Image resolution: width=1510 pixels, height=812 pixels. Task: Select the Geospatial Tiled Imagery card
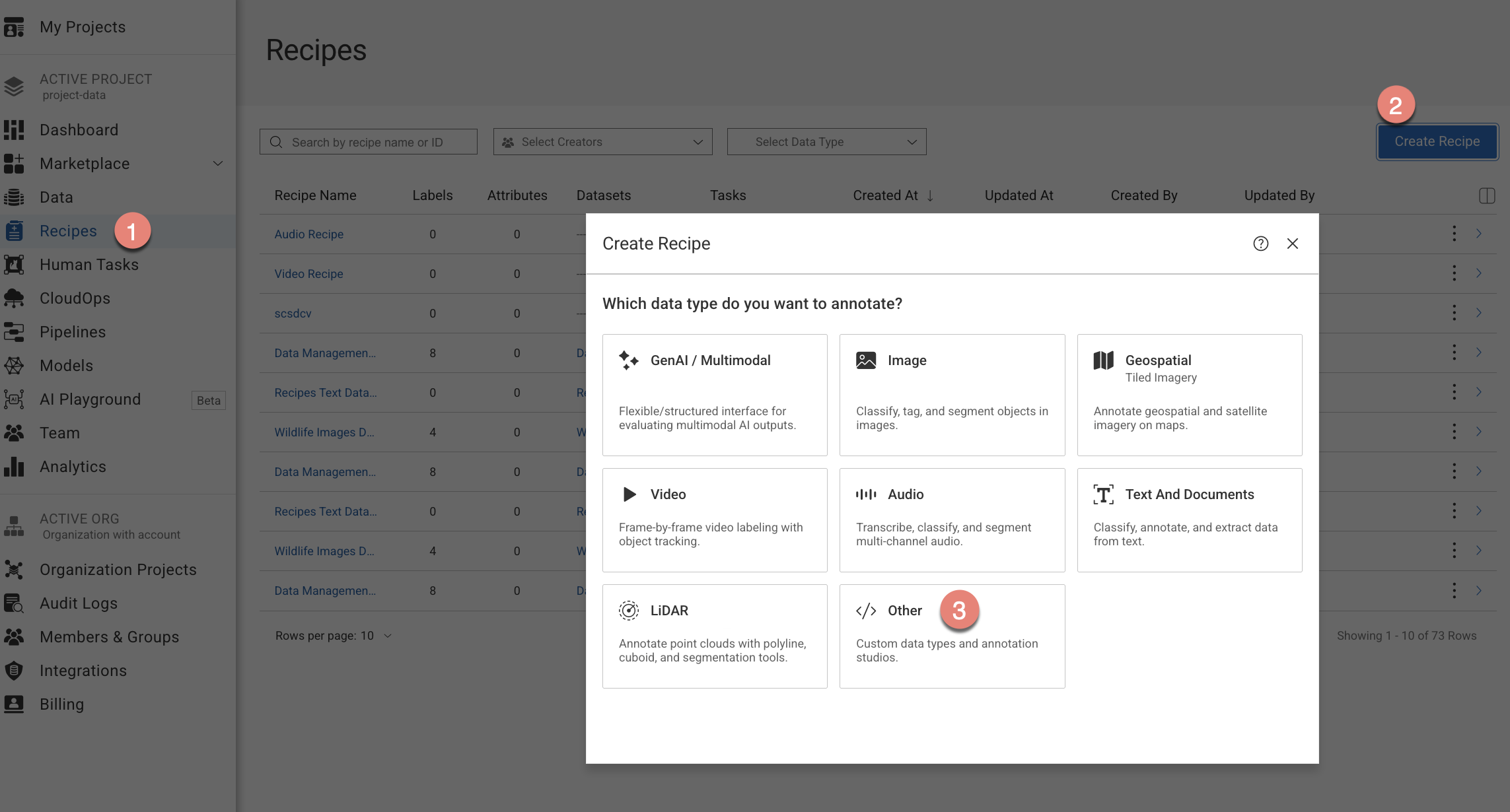pyautogui.click(x=1190, y=395)
